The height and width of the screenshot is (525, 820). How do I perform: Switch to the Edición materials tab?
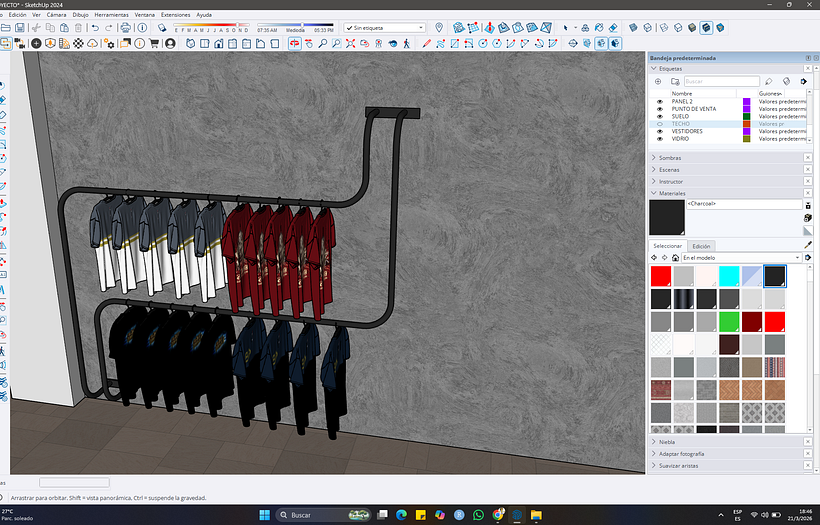pyautogui.click(x=701, y=246)
